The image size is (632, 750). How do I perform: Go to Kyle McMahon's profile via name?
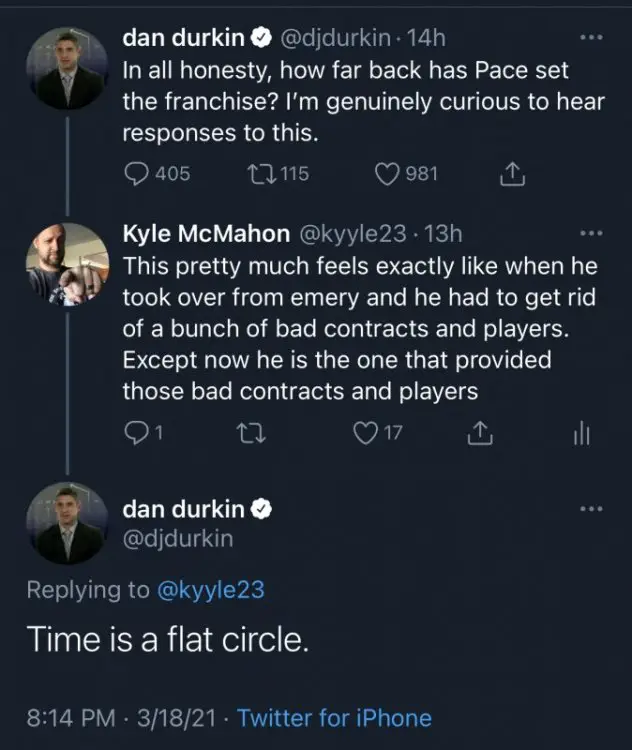coord(202,233)
